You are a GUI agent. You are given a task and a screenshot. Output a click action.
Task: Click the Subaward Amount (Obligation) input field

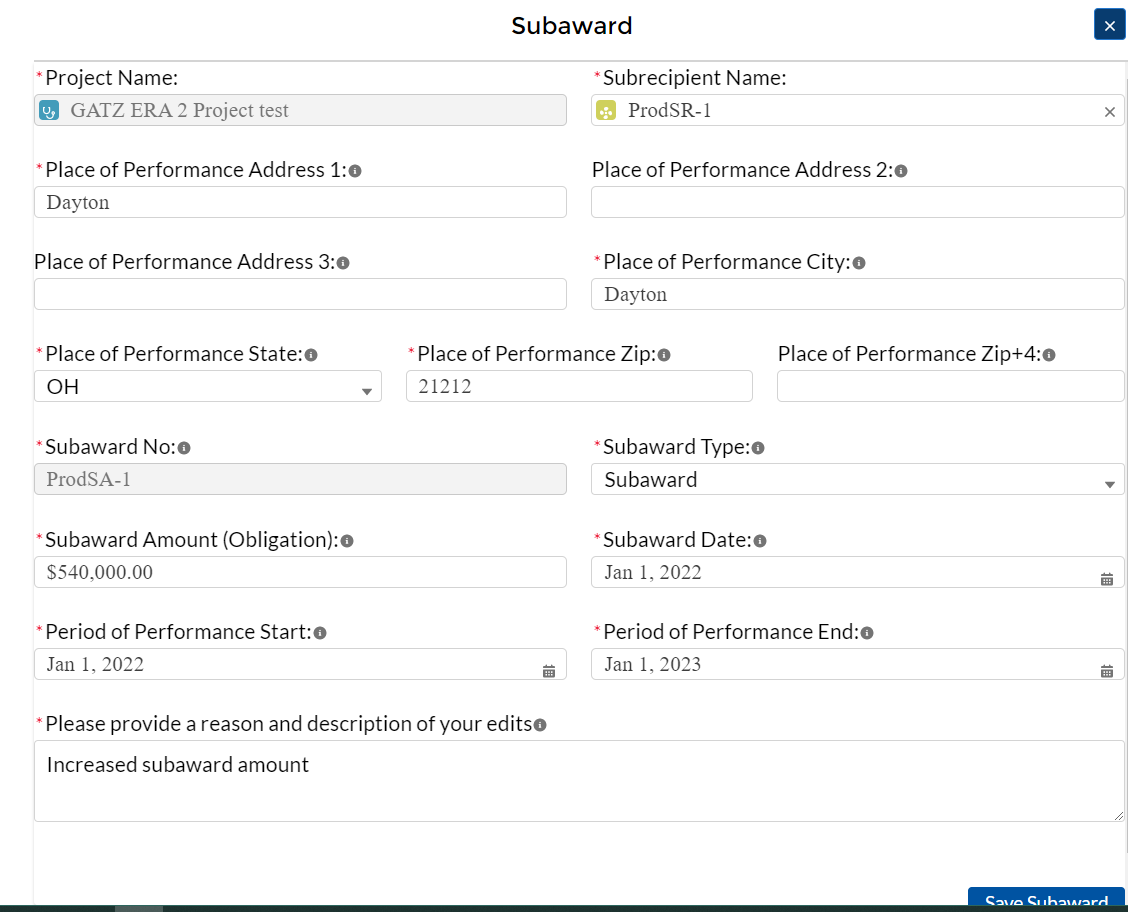300,572
